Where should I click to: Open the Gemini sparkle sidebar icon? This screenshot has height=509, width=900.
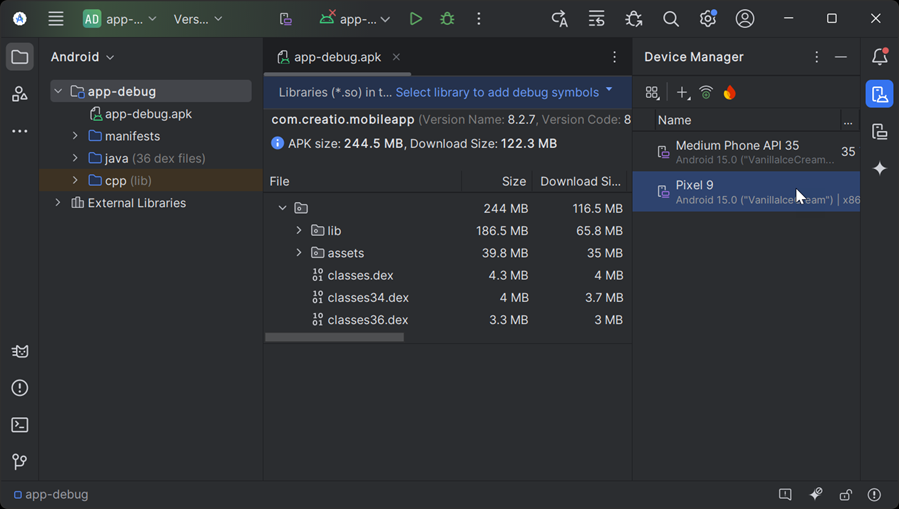point(879,169)
